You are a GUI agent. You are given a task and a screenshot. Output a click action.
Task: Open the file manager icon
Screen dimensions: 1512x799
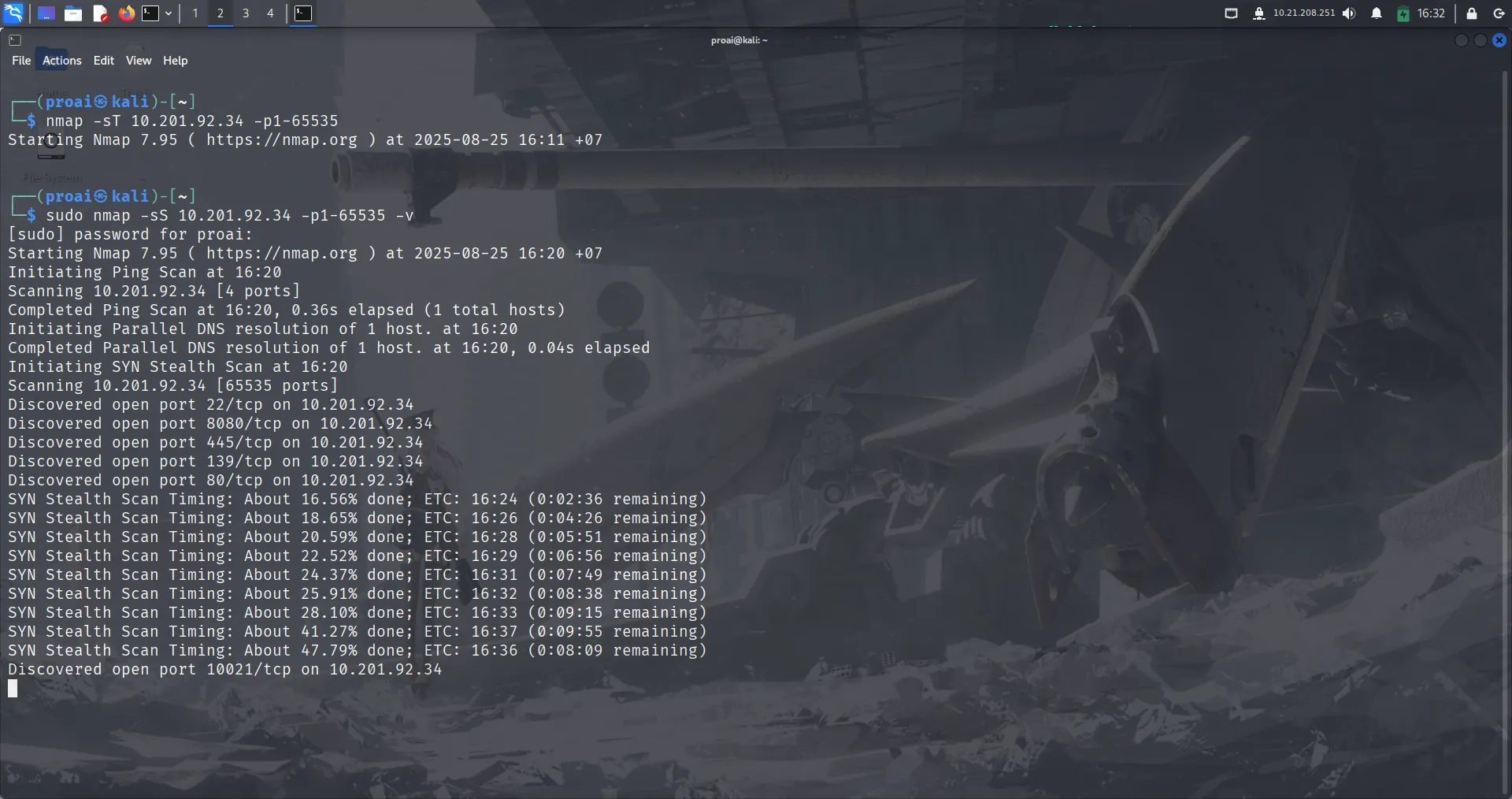pyautogui.click(x=73, y=13)
